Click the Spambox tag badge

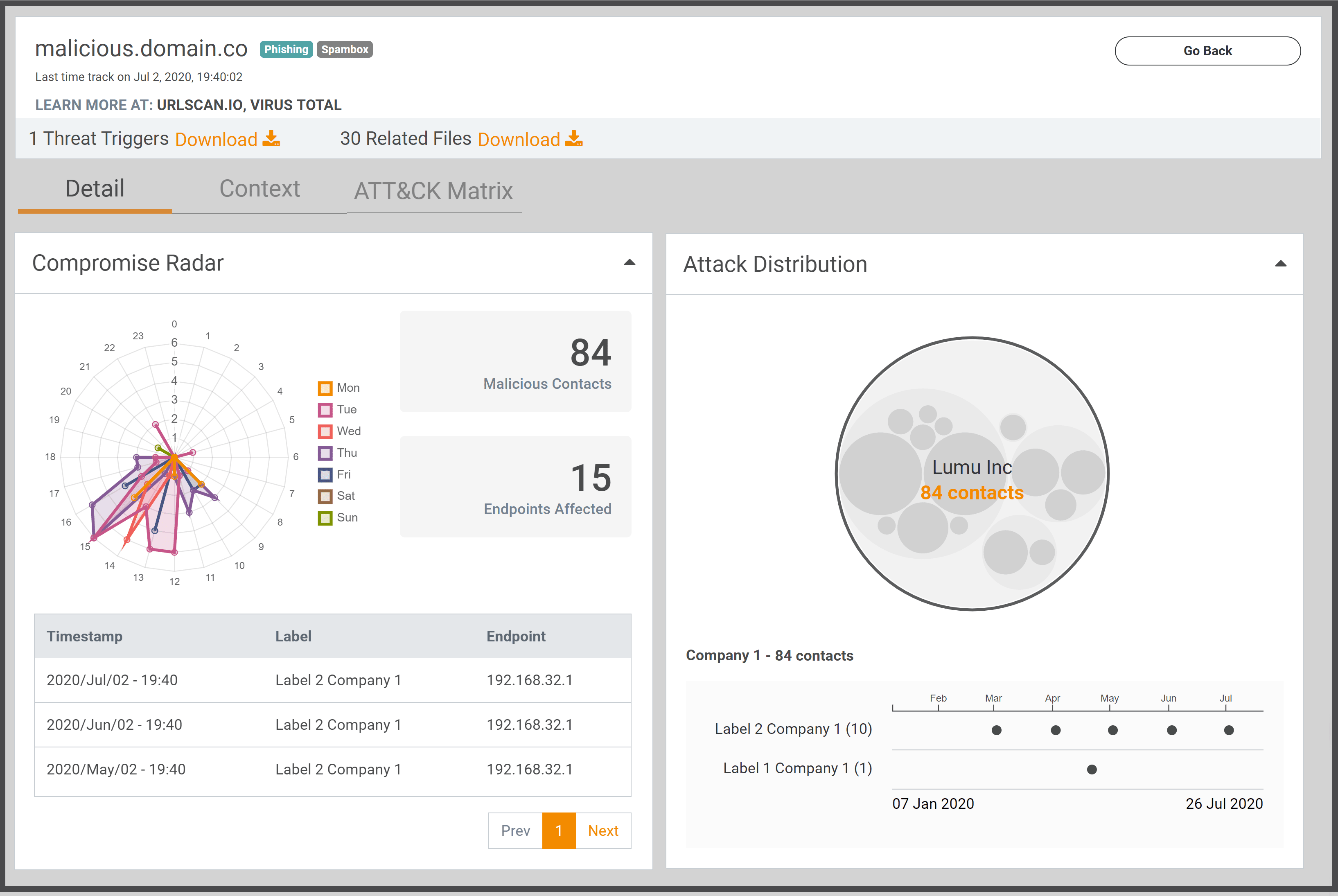[345, 50]
